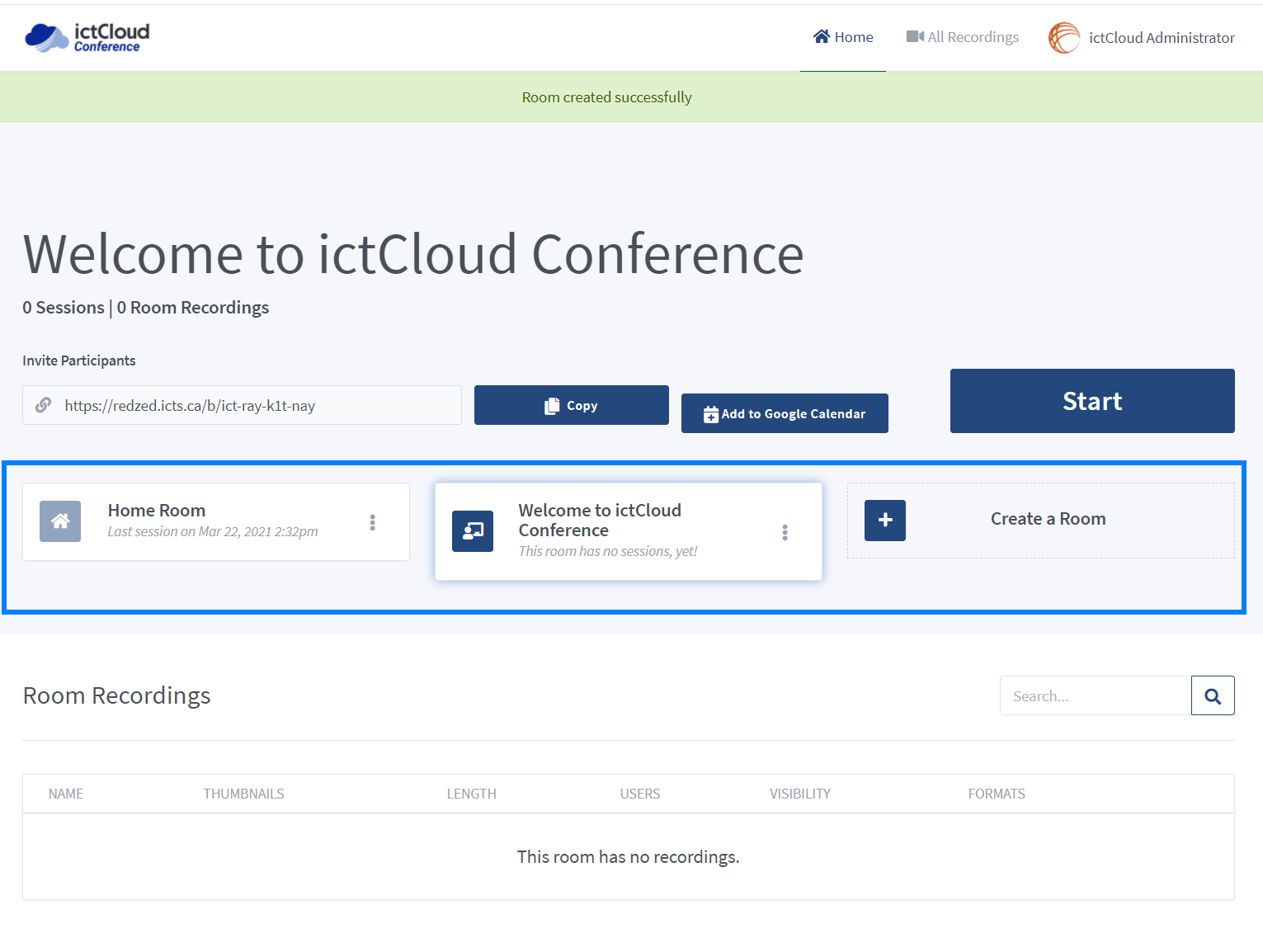The width and height of the screenshot is (1263, 952).
Task: Open the Home Room options menu
Action: point(373,522)
